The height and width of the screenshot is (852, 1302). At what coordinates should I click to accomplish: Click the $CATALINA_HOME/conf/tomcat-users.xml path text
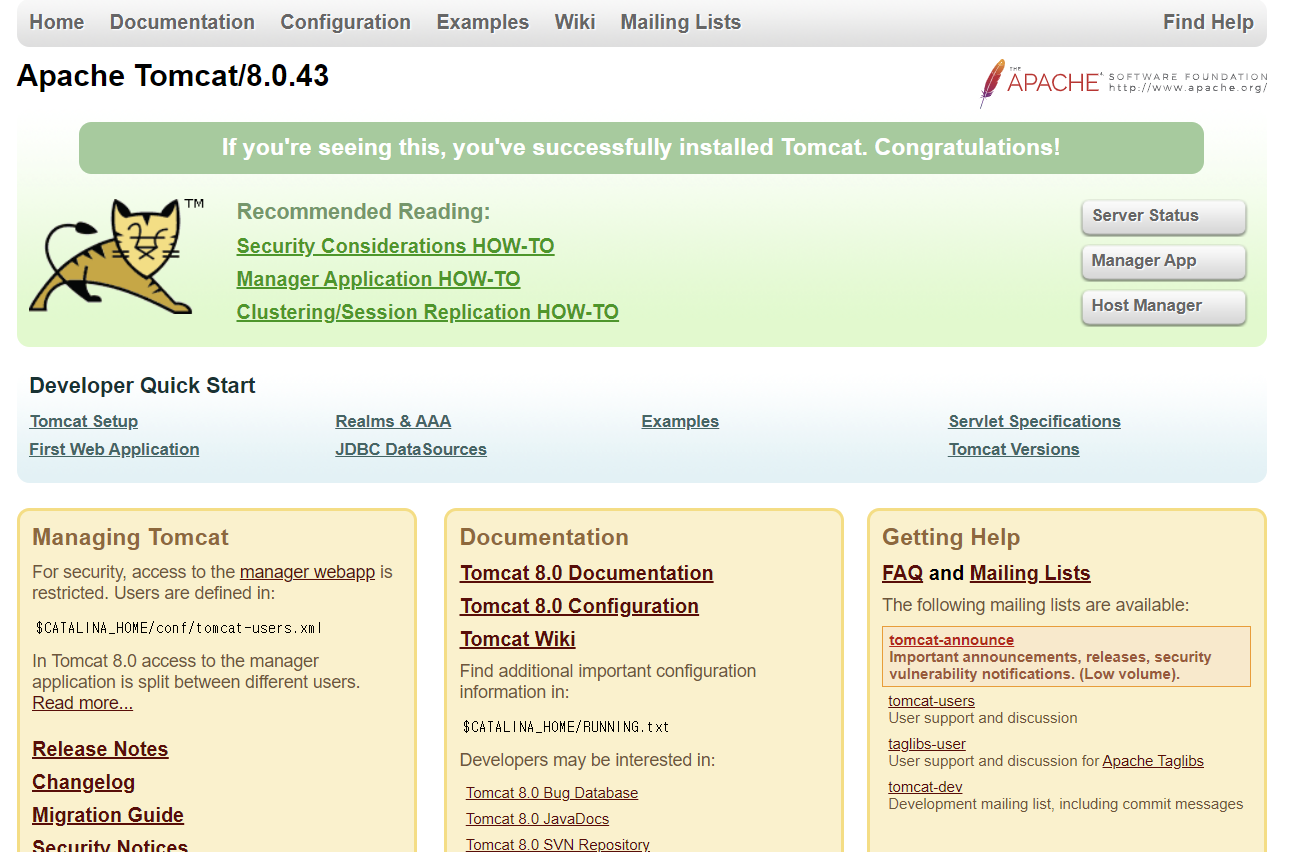tap(178, 628)
